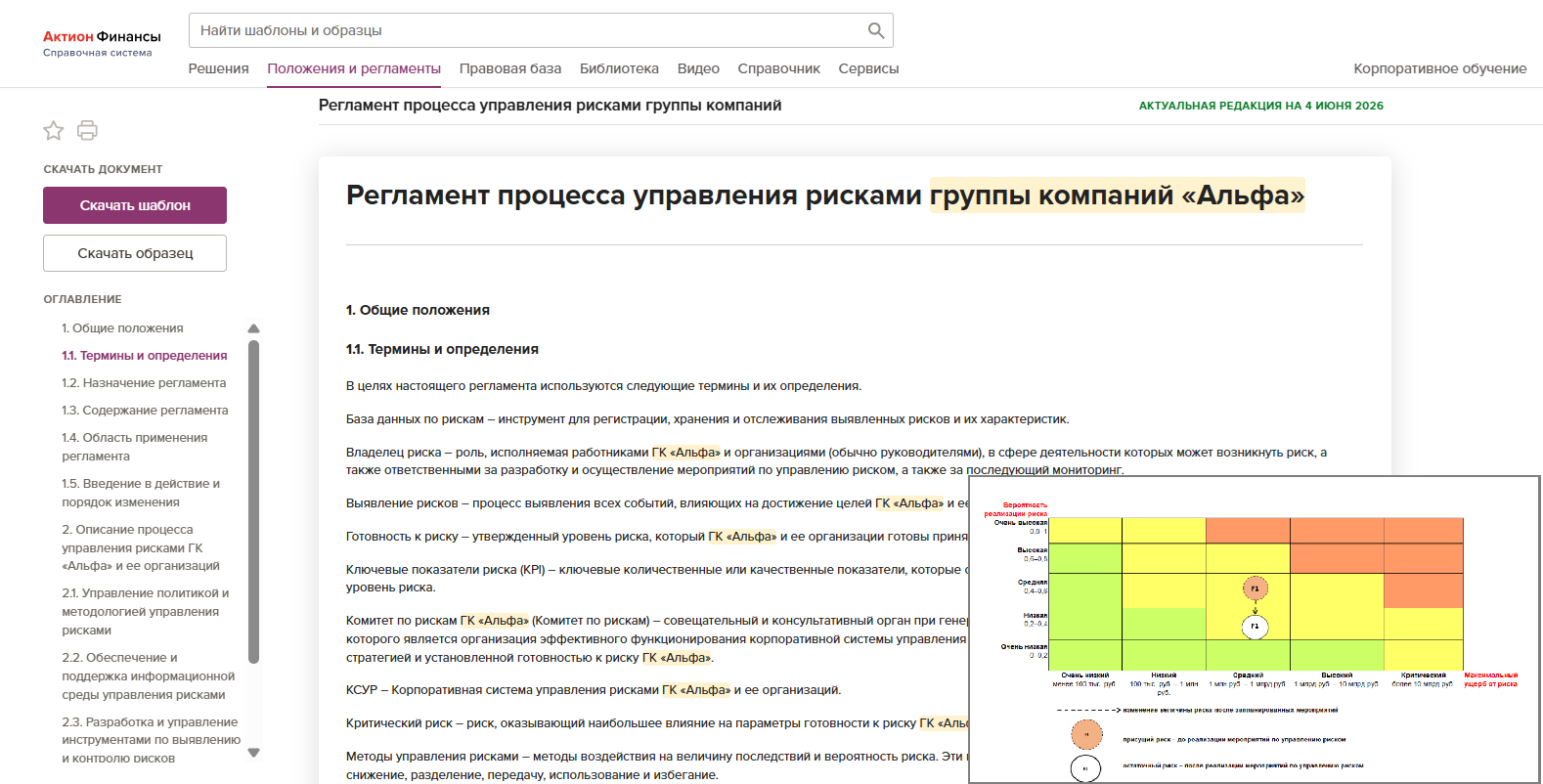Open Корпоративное обучение link
This screenshot has height=784, width=1543.
coord(1439,68)
